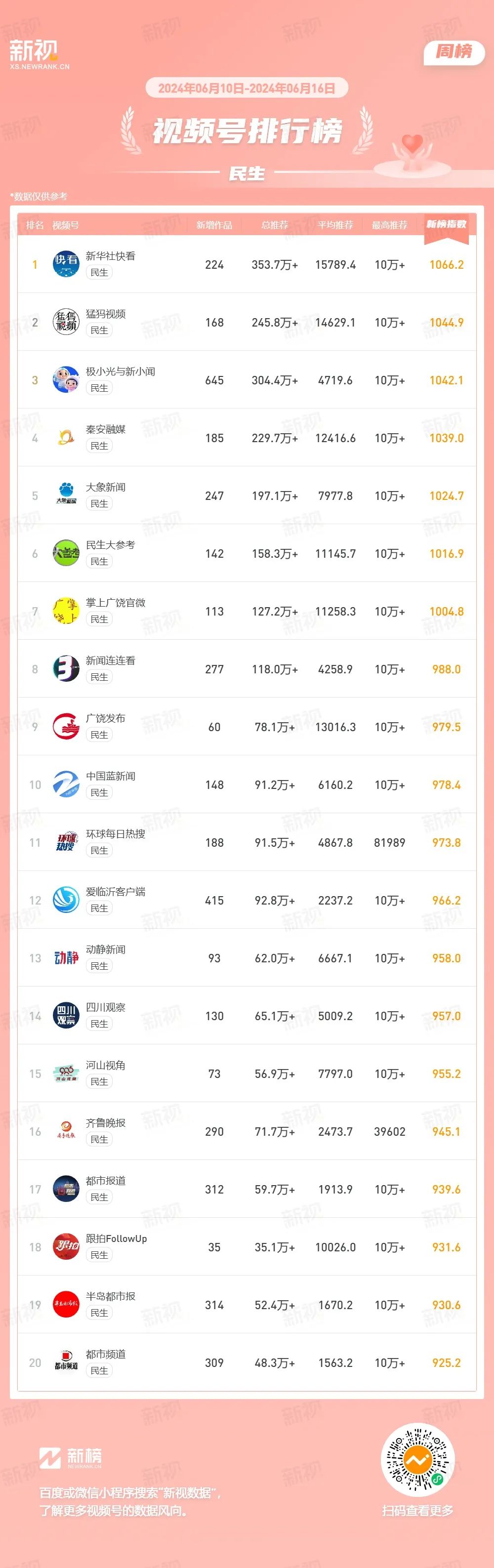
Task: Click the 环球每日热搜 account name
Action: pos(116,834)
